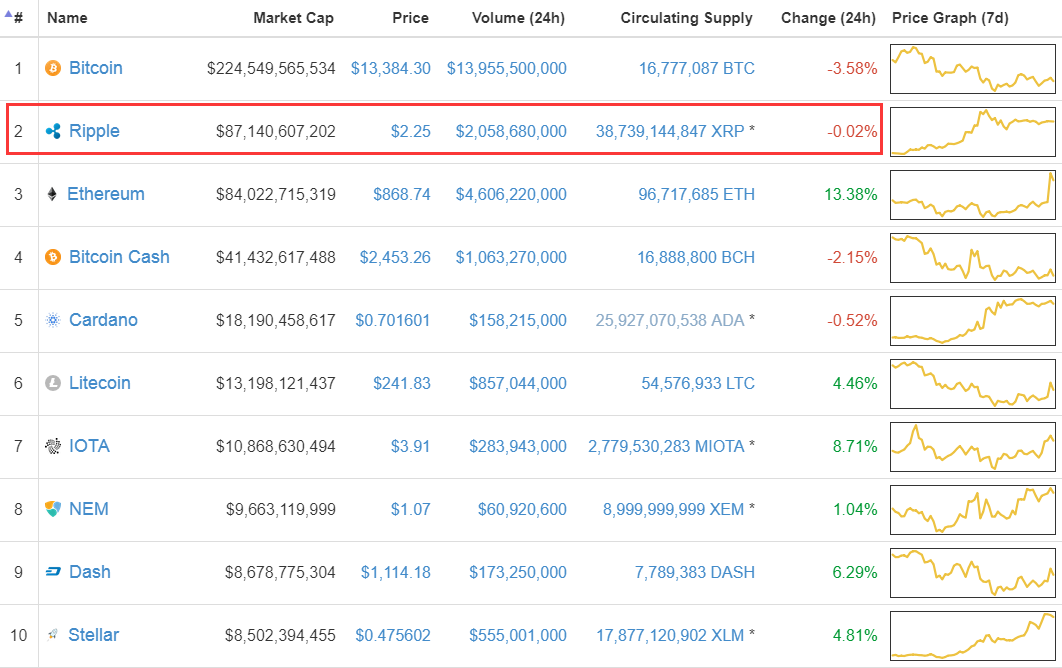Image resolution: width=1062 pixels, height=668 pixels.
Task: Open Ripple's 7-day price graph
Action: click(x=973, y=131)
